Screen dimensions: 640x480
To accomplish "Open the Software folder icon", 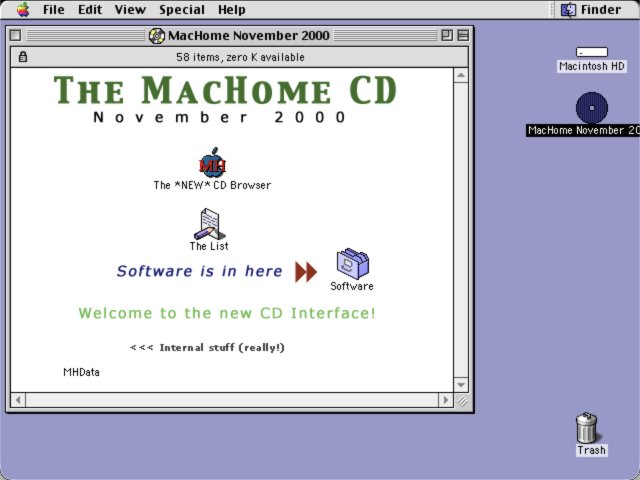I will (x=353, y=264).
